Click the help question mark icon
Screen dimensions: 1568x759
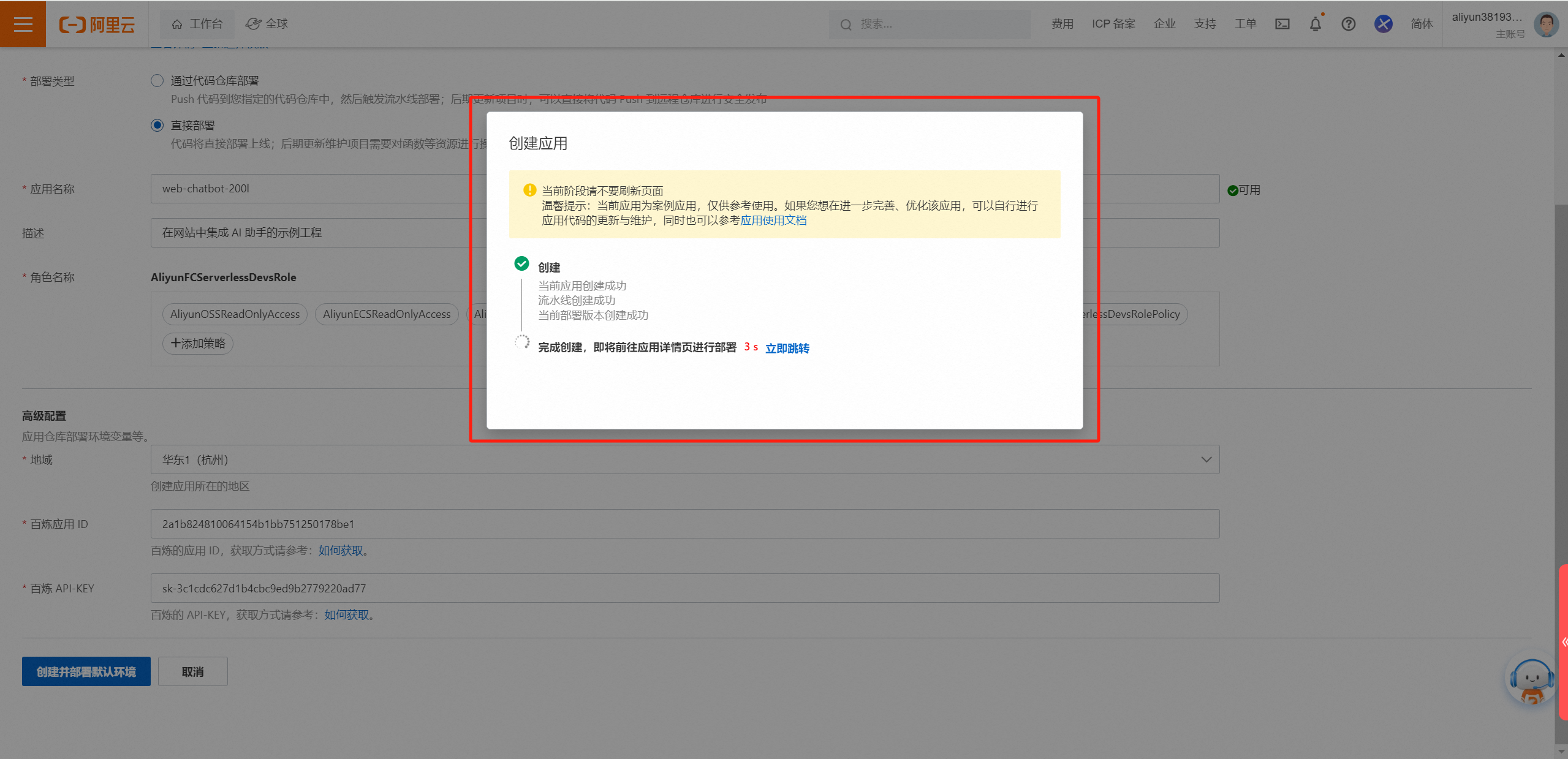1348,24
